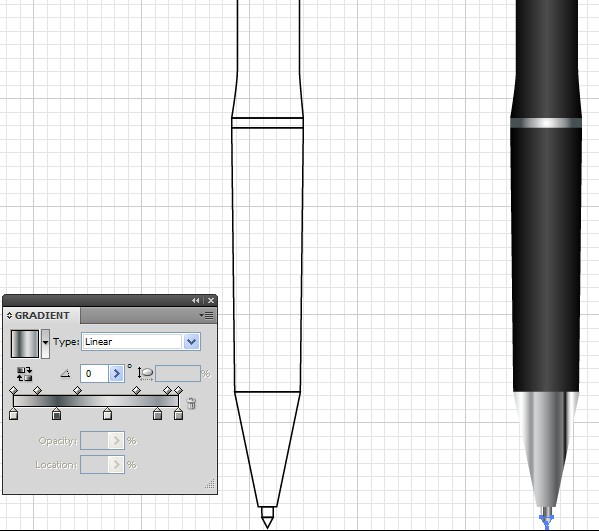
Task: Select the leftmost gradient color stop
Action: point(13,414)
